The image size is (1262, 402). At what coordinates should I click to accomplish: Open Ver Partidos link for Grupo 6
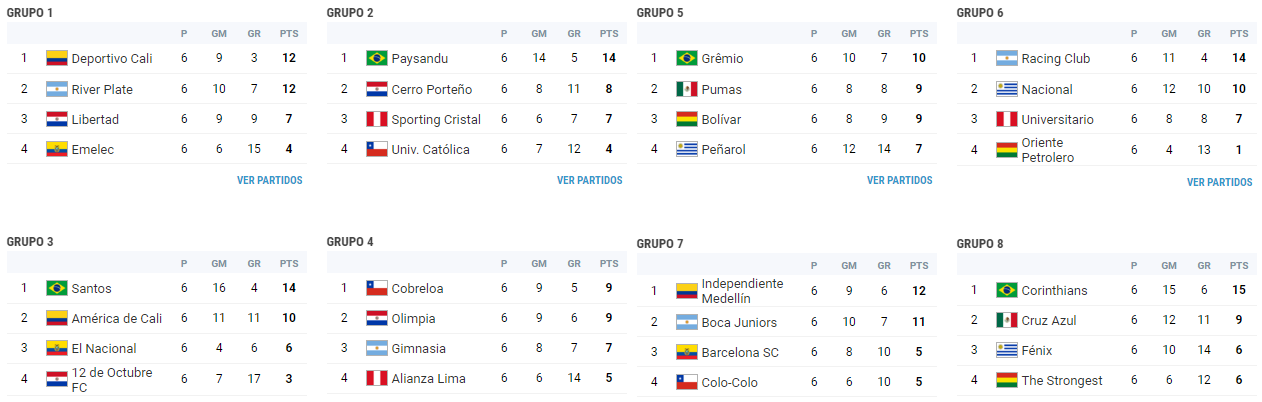point(1219,183)
